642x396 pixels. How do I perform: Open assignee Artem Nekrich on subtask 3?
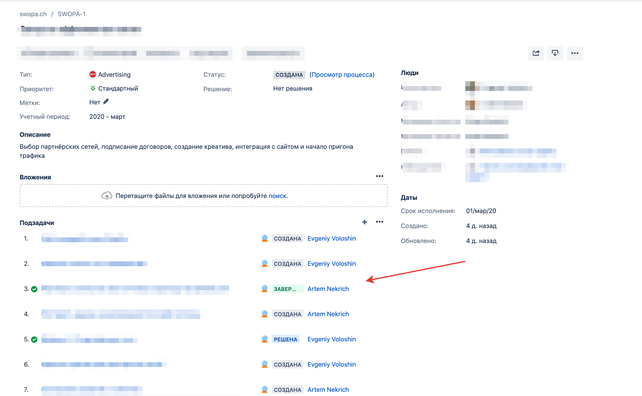click(328, 289)
